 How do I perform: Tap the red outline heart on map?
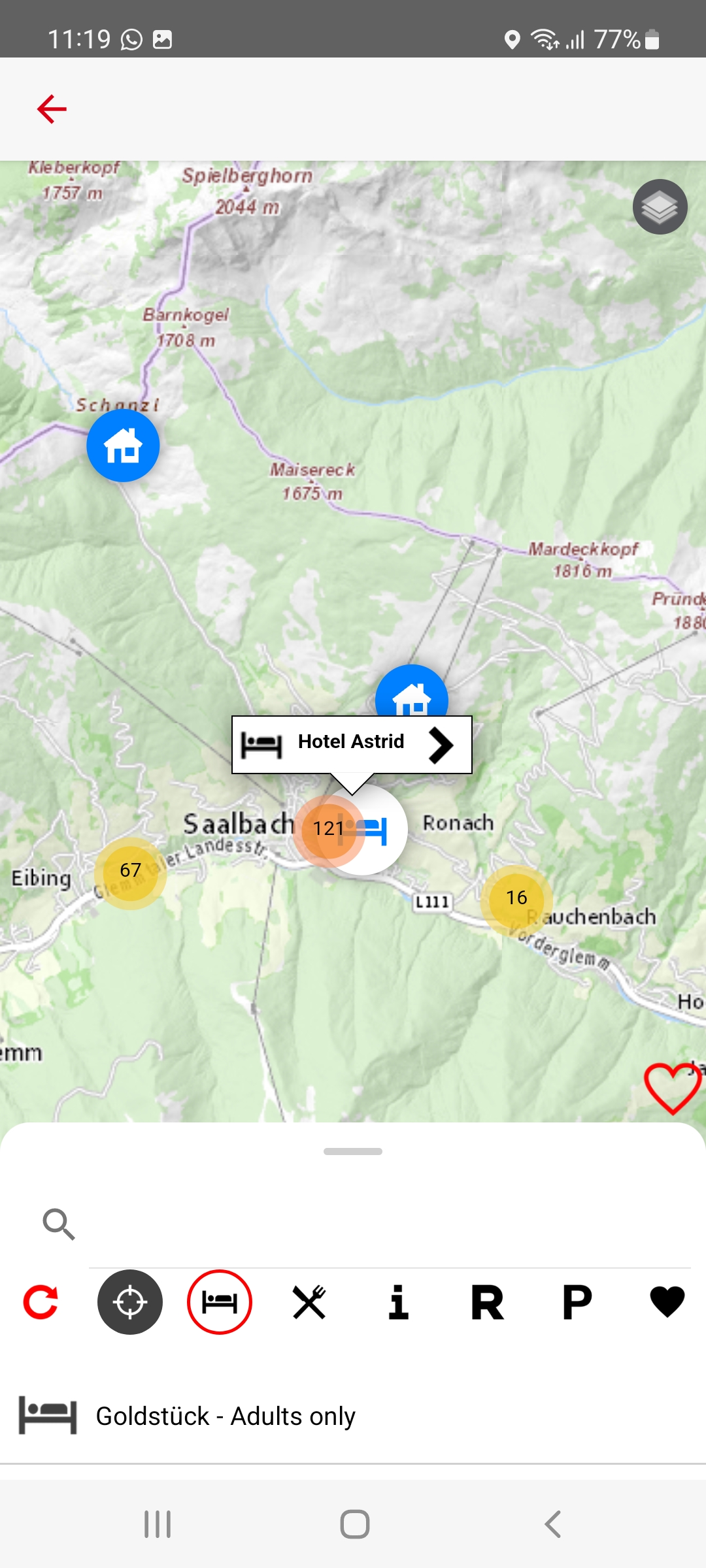[x=673, y=1088]
